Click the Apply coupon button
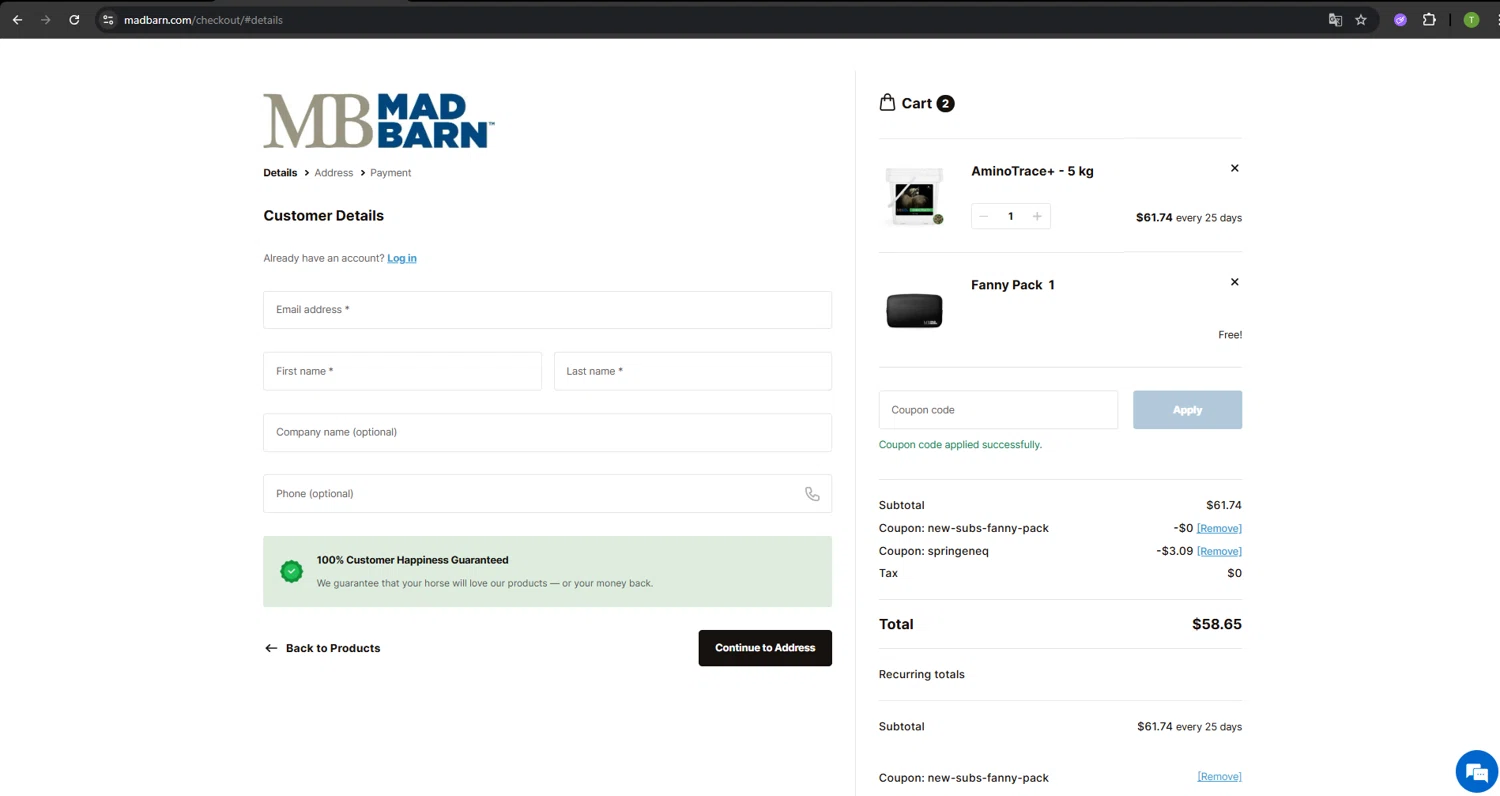This screenshot has width=1500, height=796. [1187, 410]
